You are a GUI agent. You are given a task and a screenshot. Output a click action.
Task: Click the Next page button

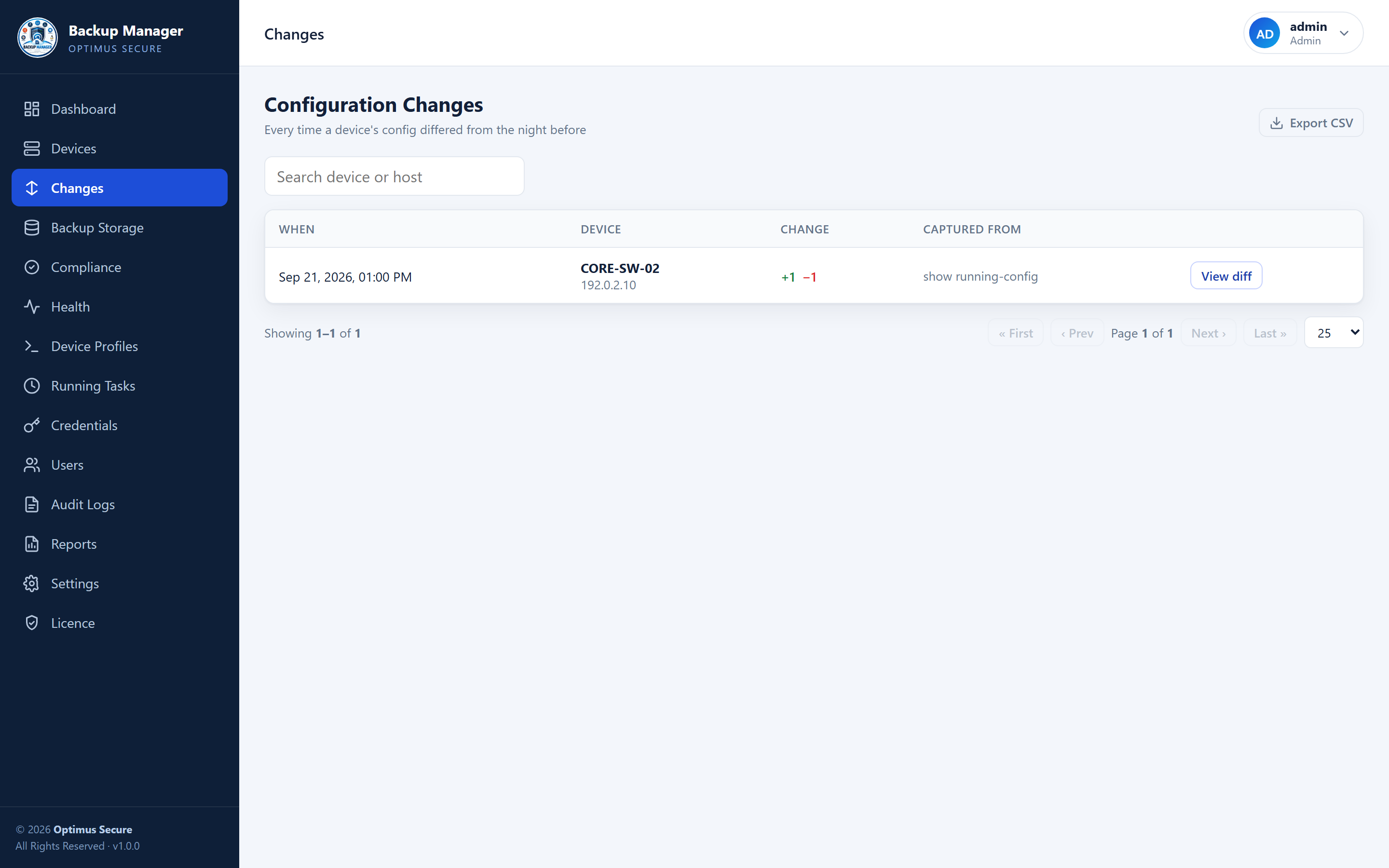(1208, 333)
